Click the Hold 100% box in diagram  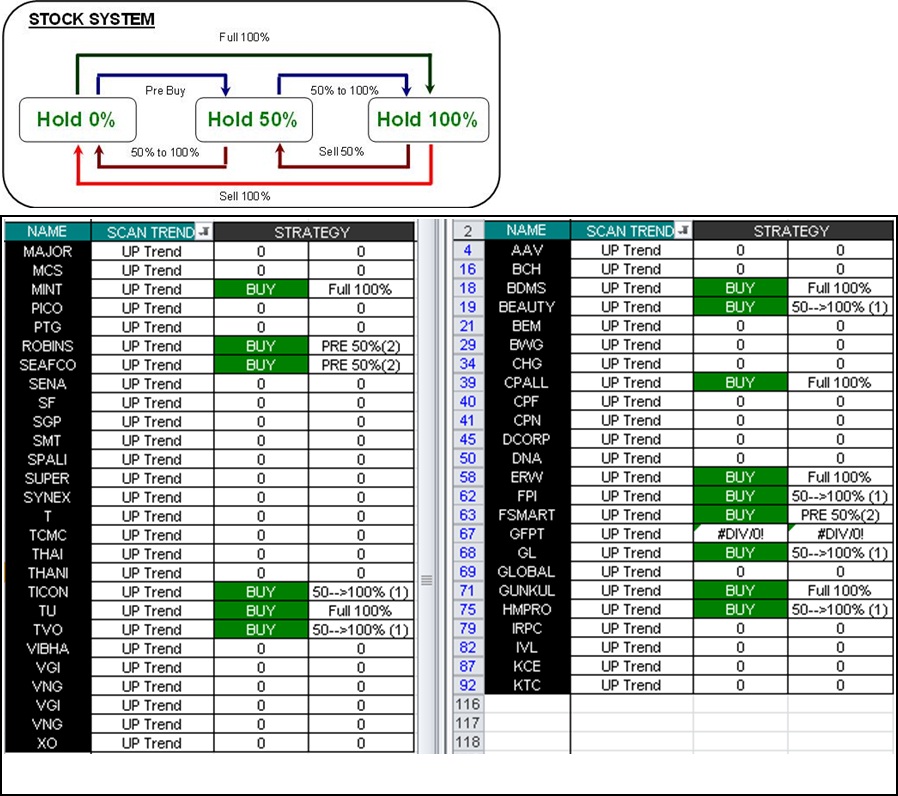(428, 120)
